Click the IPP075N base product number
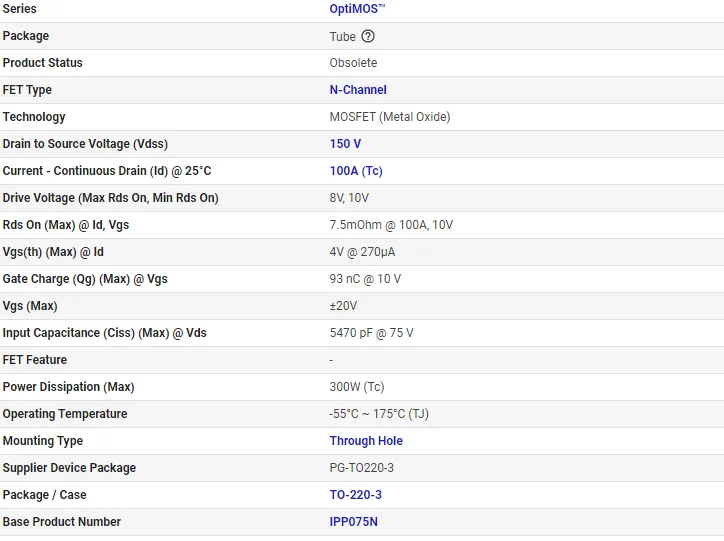Viewport: 724px width, 541px height. pos(354,522)
